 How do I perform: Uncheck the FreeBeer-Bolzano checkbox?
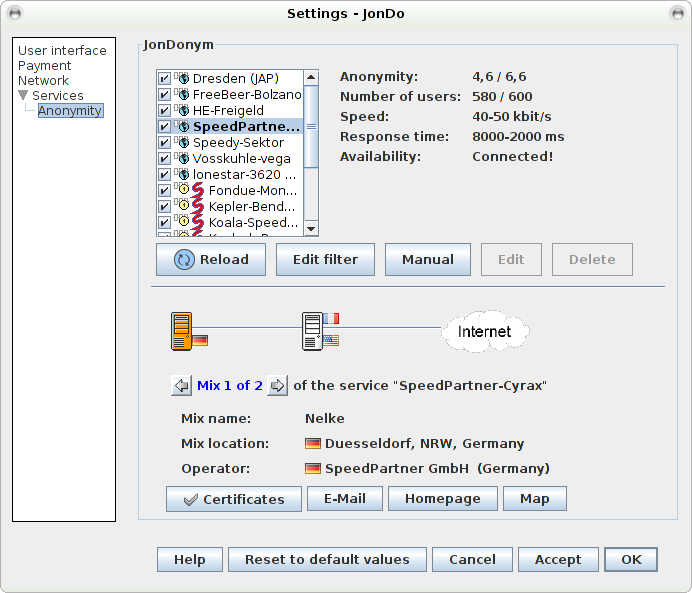pyautogui.click(x=164, y=94)
